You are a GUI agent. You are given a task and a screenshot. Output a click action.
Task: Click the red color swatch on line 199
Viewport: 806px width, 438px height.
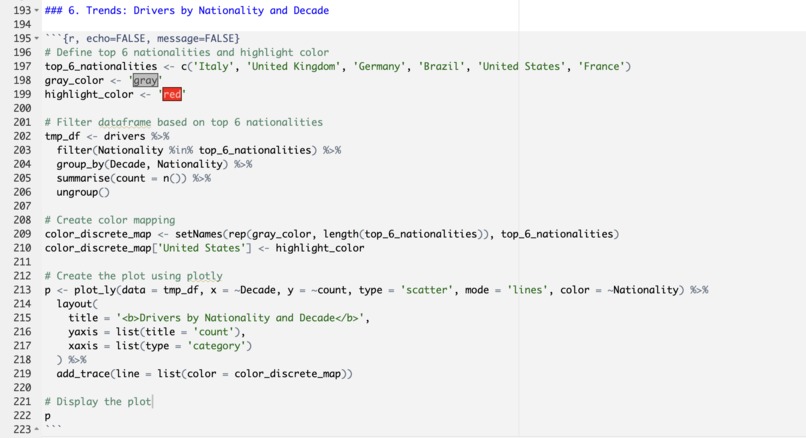click(172, 94)
